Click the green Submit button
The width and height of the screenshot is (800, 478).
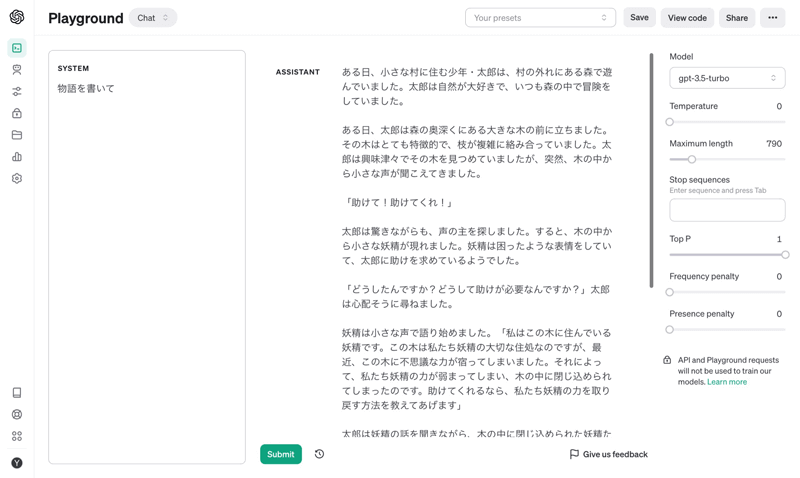coord(281,454)
